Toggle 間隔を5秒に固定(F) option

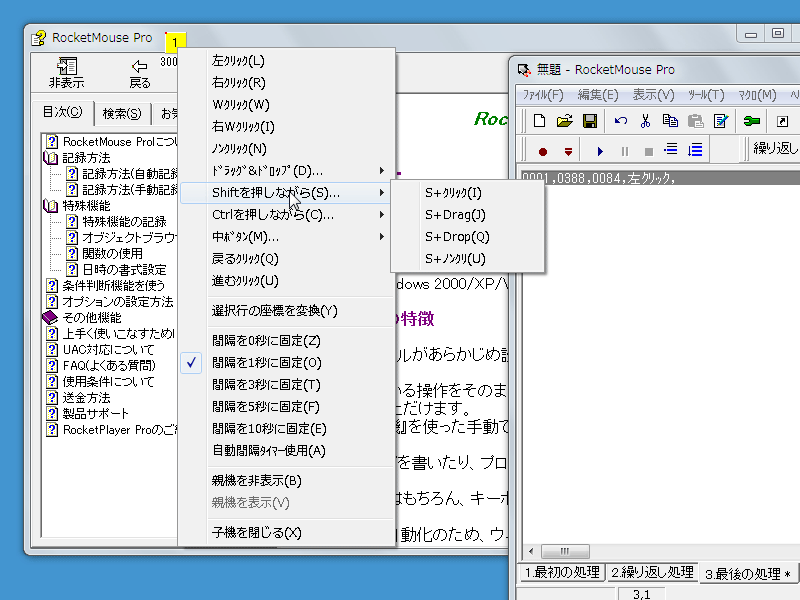coord(287,407)
